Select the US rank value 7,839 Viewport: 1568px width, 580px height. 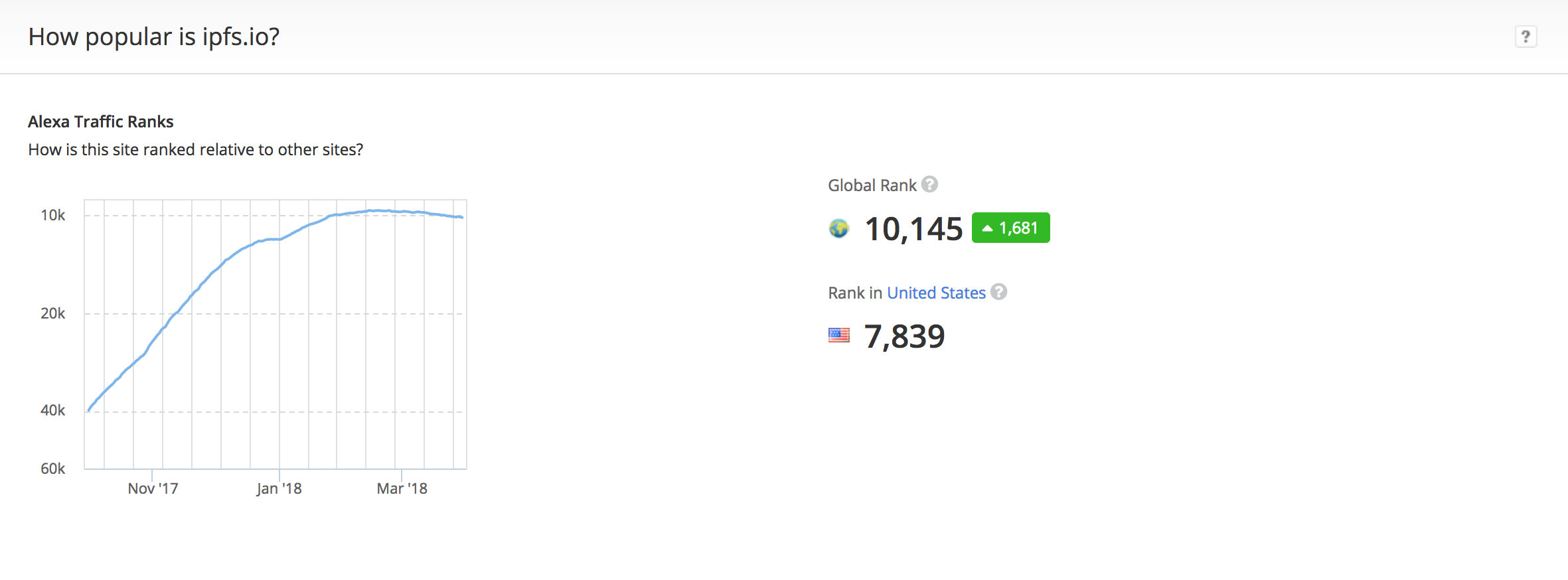point(904,336)
